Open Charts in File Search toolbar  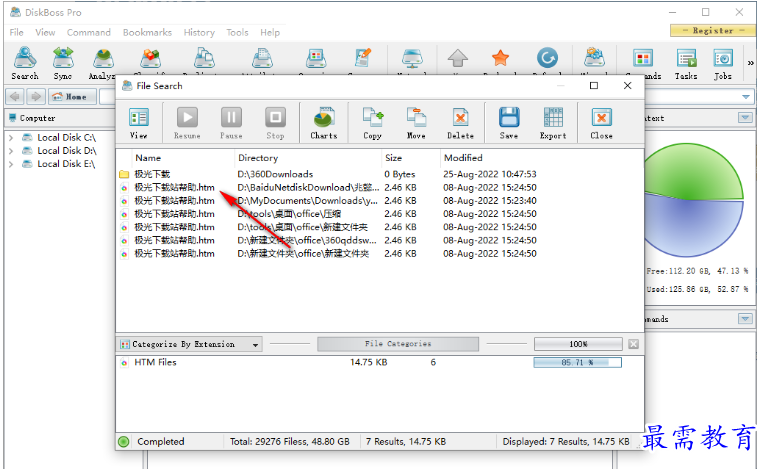pyautogui.click(x=324, y=123)
